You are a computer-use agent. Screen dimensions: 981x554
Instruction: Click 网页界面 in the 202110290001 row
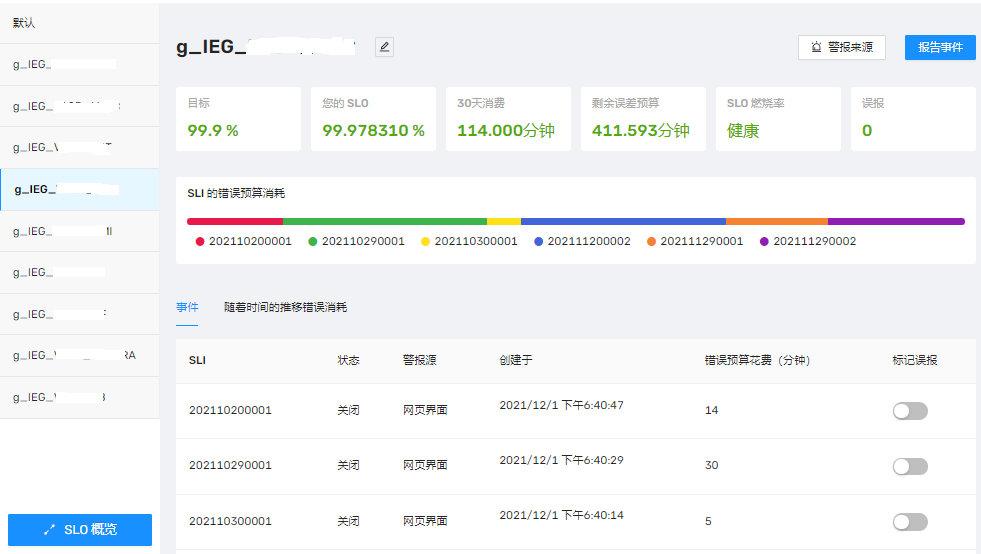click(x=425, y=466)
